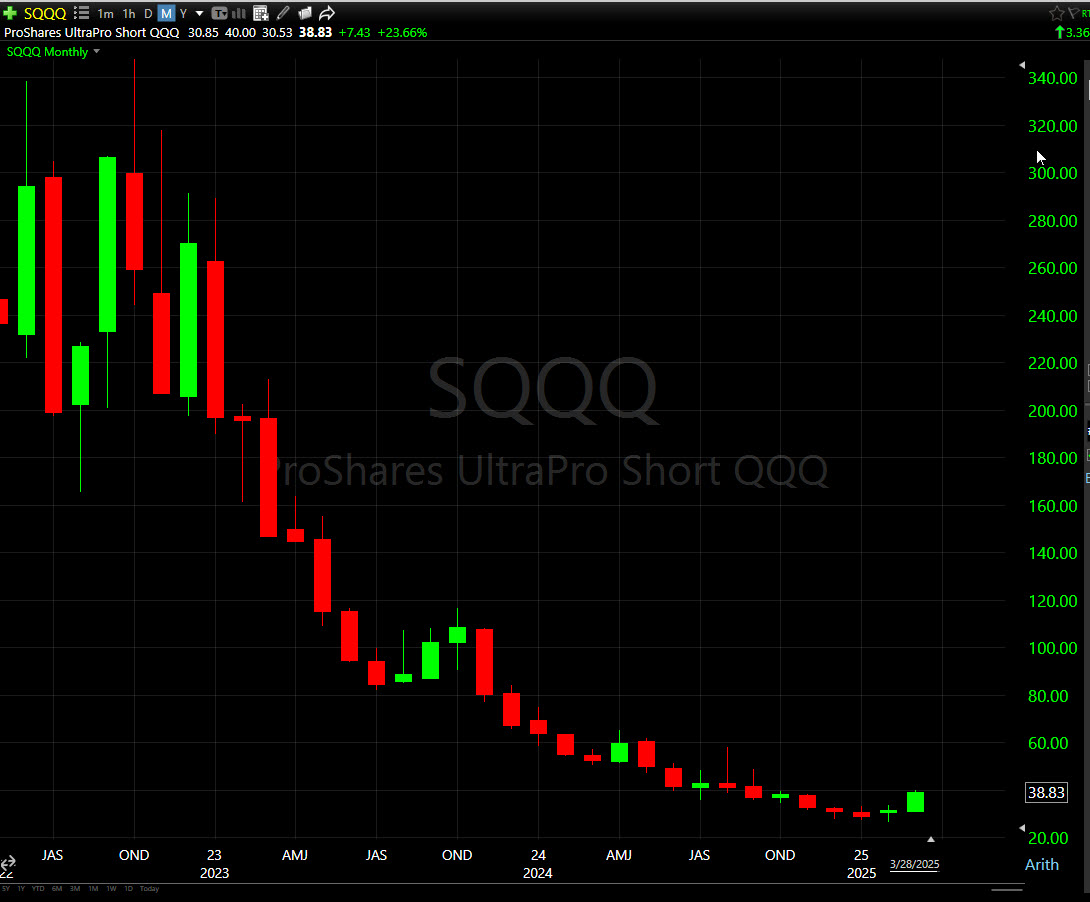Image resolution: width=1090 pixels, height=902 pixels.
Task: Select the pencil drawing tool
Action: (x=283, y=14)
